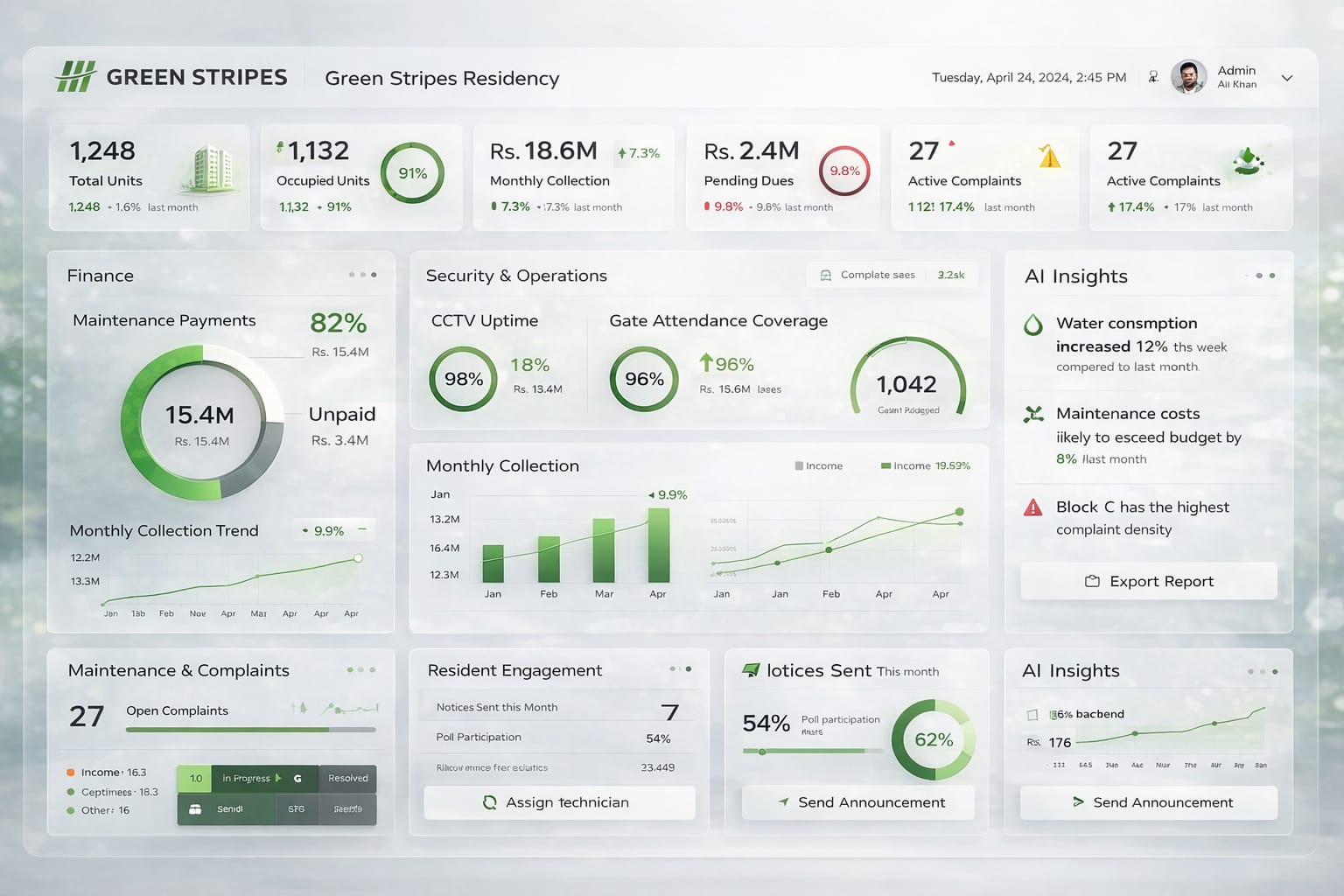Image resolution: width=1344 pixels, height=896 pixels.
Task: Select the Resolved complaints tab
Action: [x=347, y=778]
